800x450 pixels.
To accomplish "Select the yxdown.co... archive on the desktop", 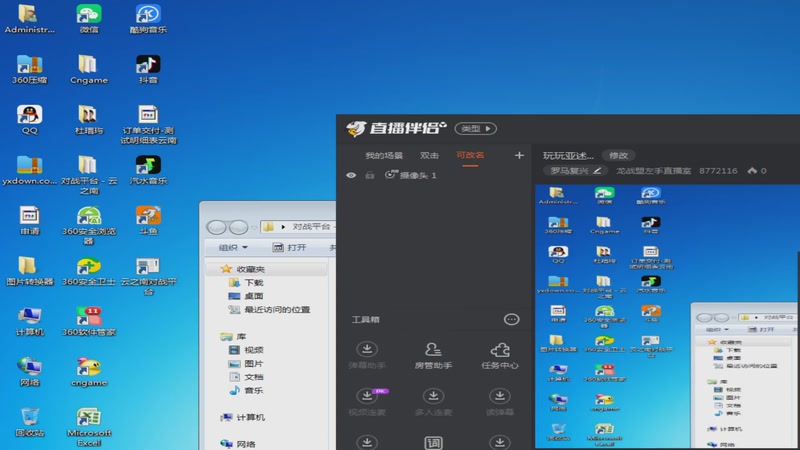I will 29,170.
